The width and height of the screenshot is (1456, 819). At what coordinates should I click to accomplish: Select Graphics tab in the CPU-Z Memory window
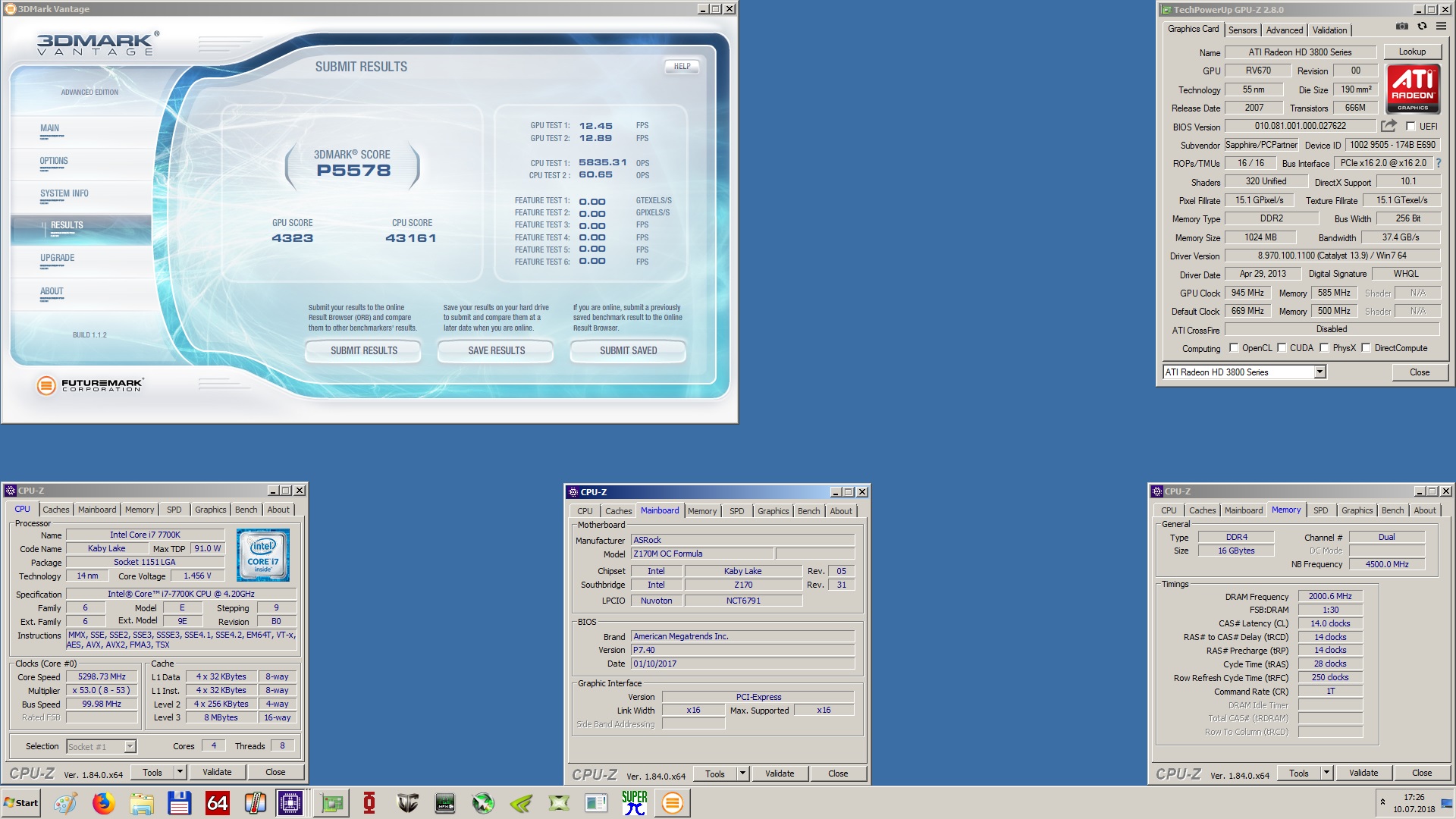click(1357, 510)
